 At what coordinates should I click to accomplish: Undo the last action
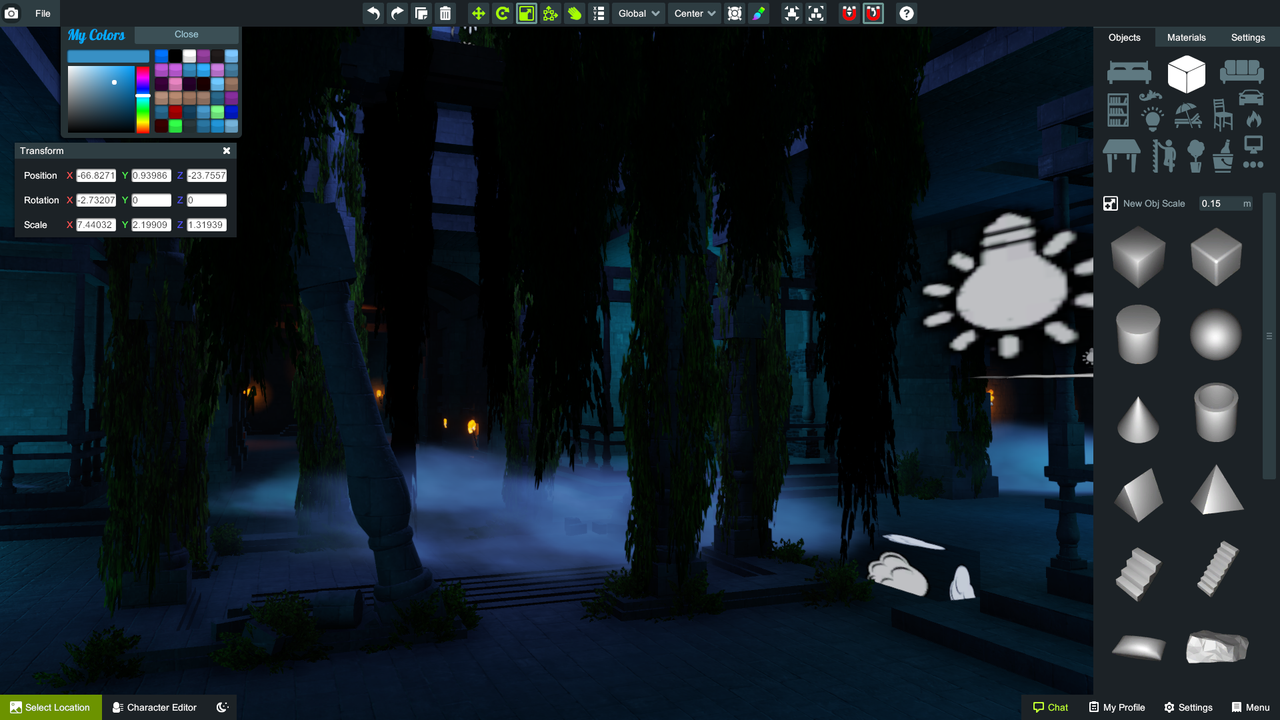click(x=373, y=13)
